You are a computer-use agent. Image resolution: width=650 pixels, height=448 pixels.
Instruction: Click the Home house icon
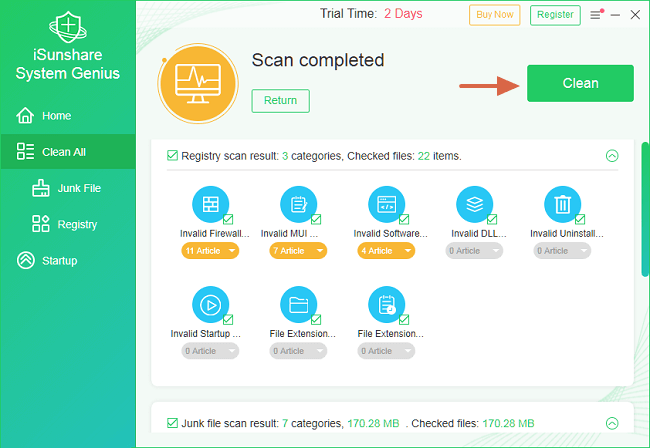click(25, 115)
